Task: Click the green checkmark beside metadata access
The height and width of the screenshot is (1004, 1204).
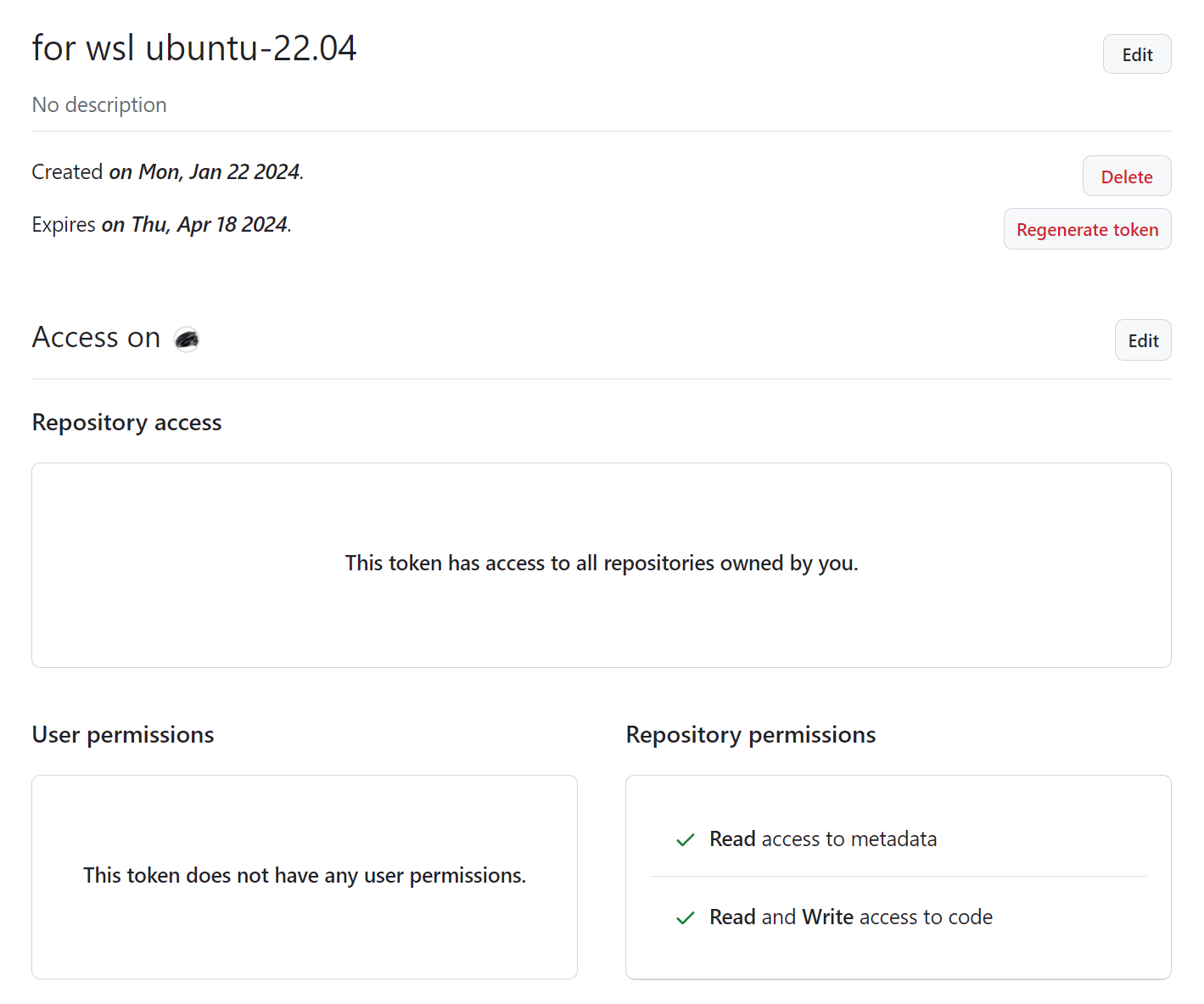Action: pyautogui.click(x=685, y=840)
